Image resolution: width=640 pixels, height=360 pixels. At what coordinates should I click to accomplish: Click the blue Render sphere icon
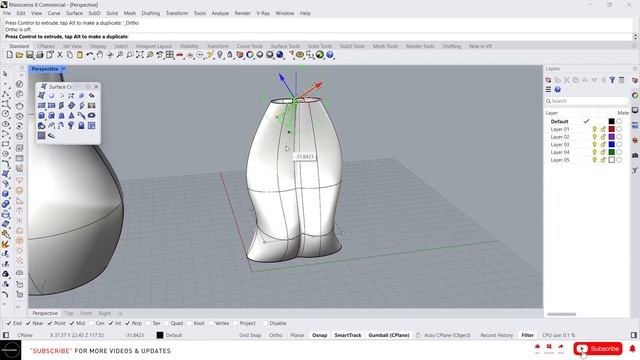280,55
